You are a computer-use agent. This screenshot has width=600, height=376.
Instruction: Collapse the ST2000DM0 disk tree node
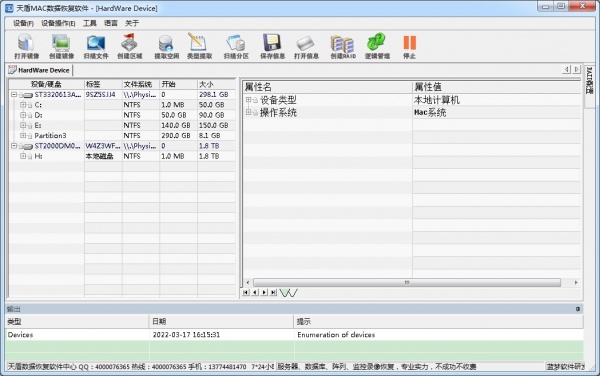(14, 146)
